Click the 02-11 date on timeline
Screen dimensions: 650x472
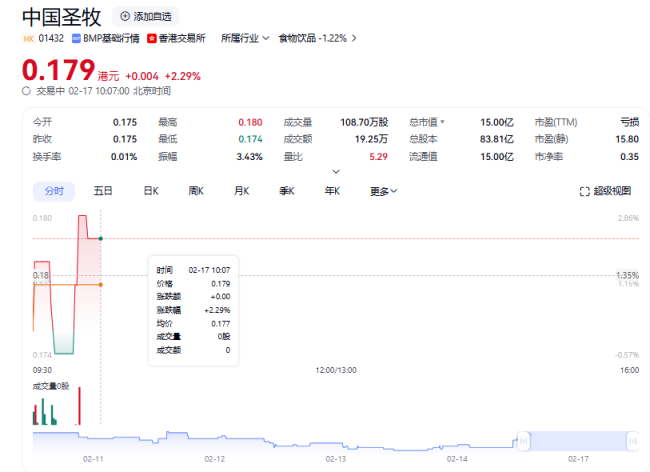[93, 459]
